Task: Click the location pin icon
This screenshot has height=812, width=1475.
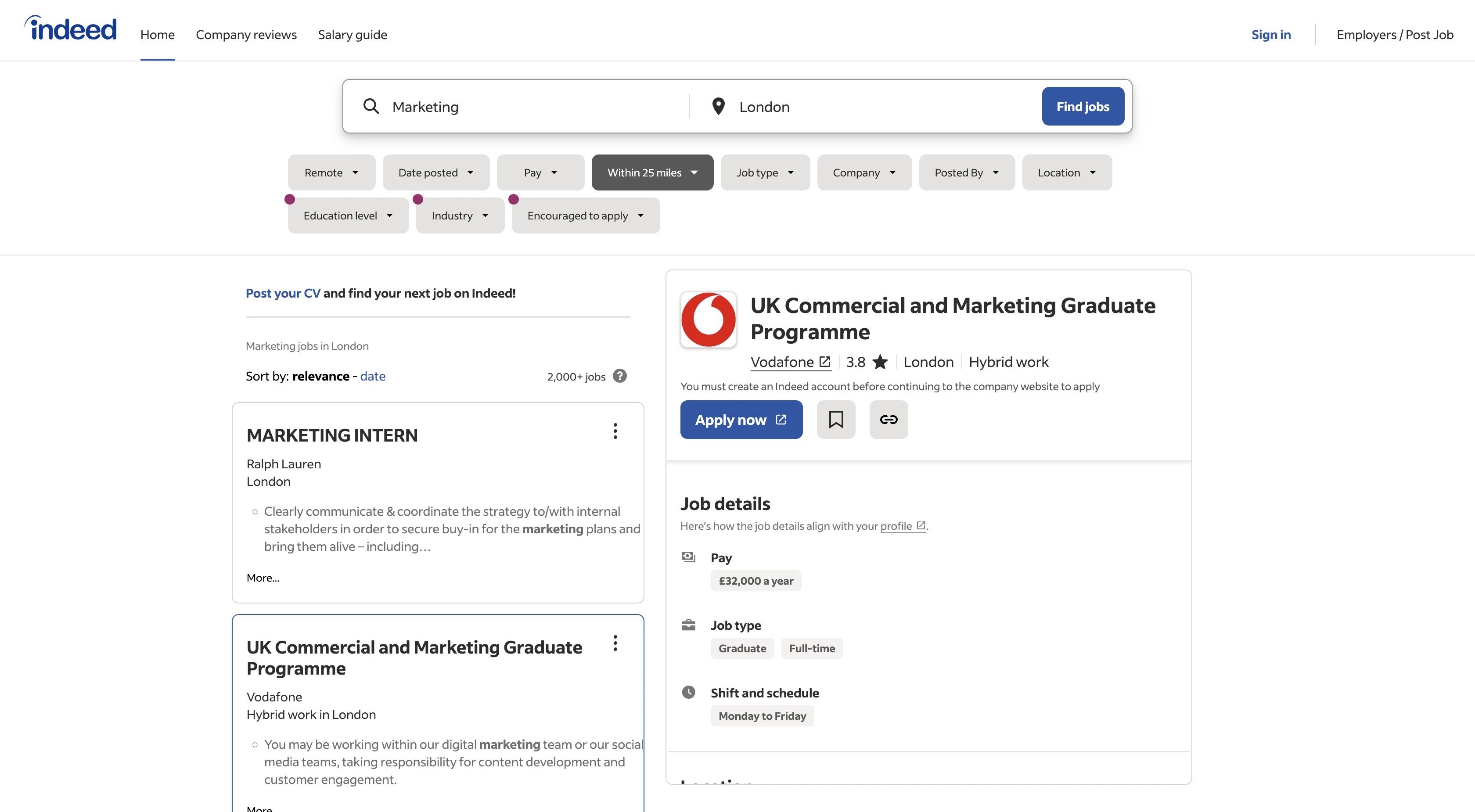Action: coord(718,107)
